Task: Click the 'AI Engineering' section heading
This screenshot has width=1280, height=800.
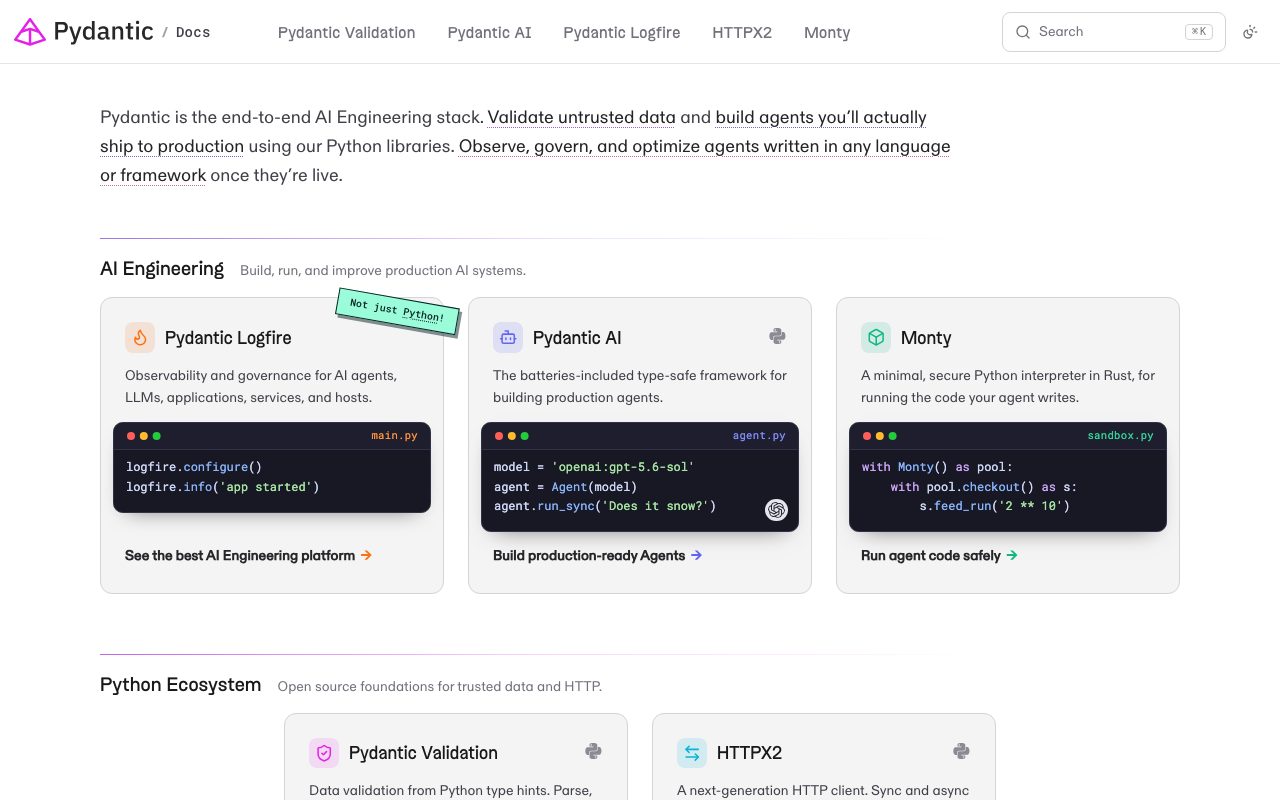Action: tap(162, 269)
